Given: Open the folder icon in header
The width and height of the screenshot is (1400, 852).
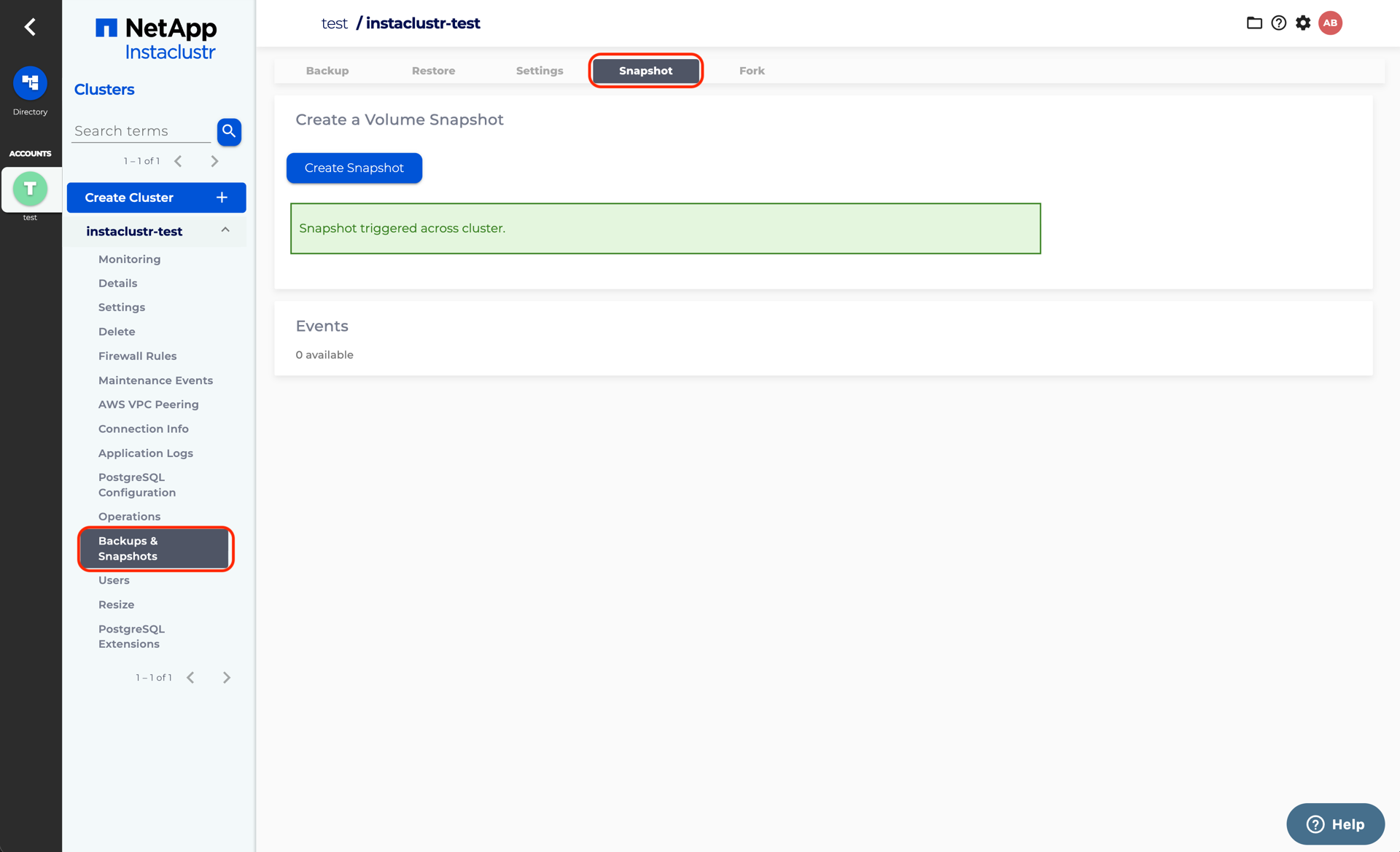Looking at the screenshot, I should pyautogui.click(x=1254, y=23).
